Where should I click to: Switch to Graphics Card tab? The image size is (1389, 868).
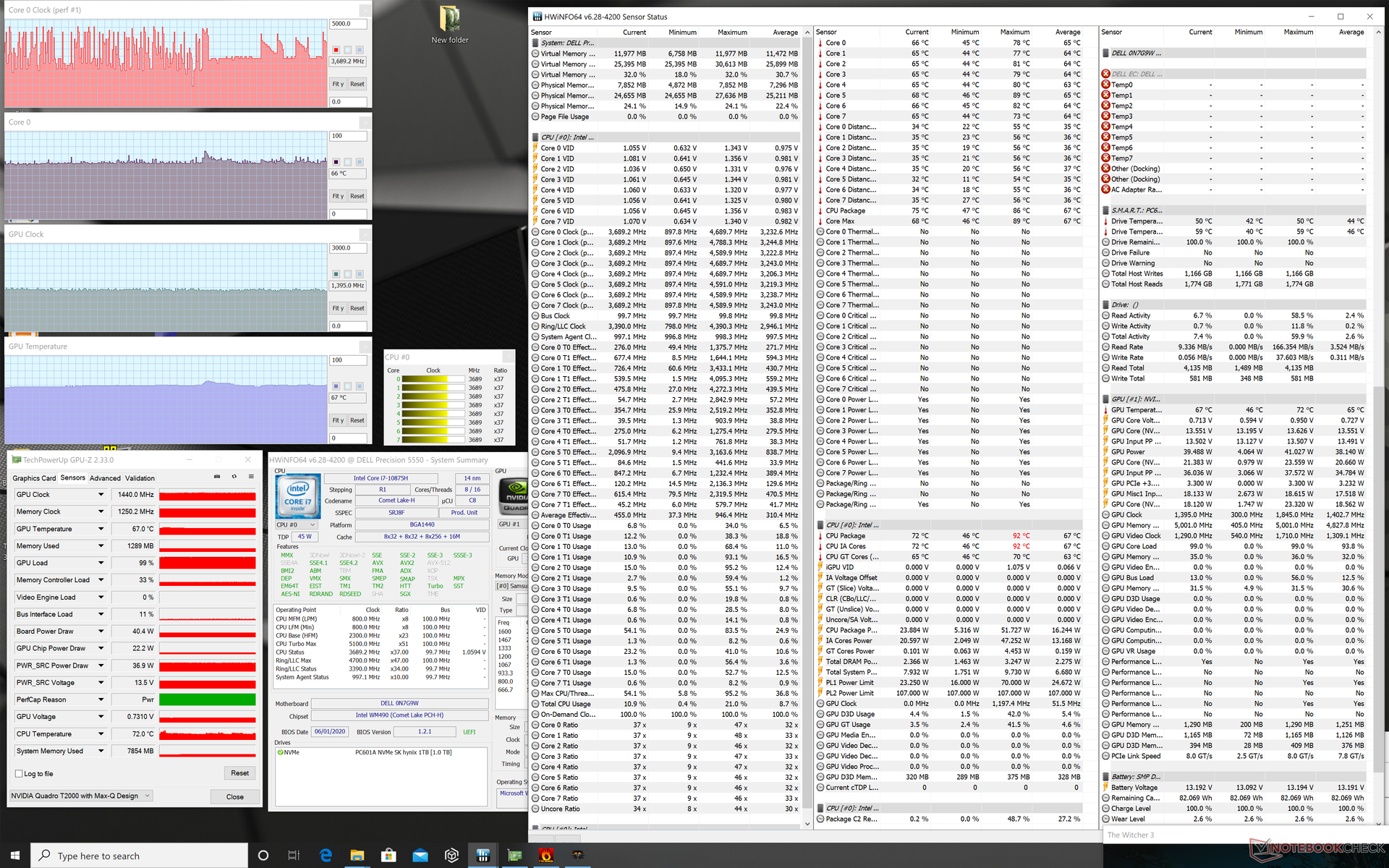coord(34,478)
